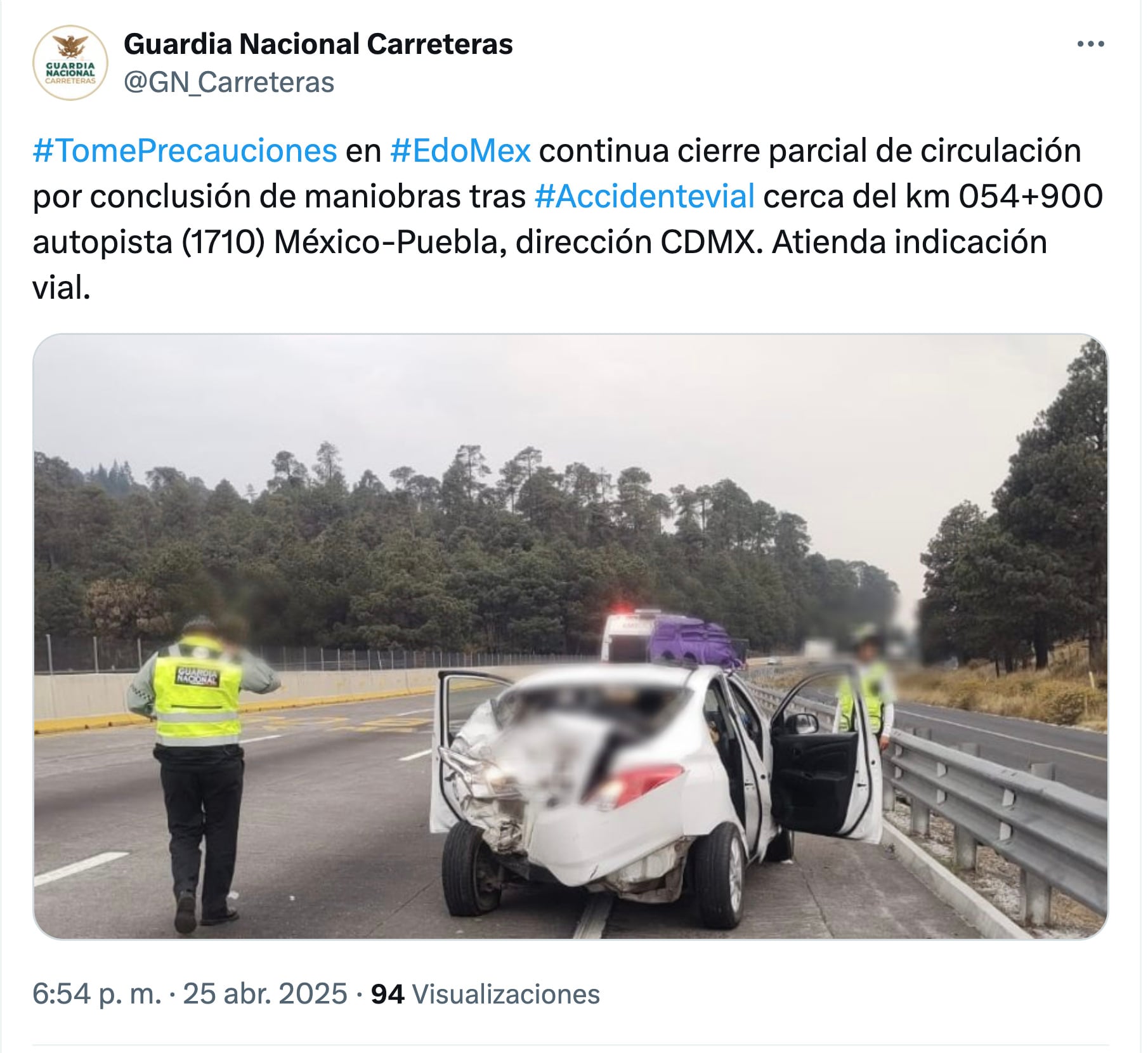This screenshot has height=1053, width=1148.
Task: Open the @GN_Carreteras handle link
Action: pyautogui.click(x=229, y=83)
